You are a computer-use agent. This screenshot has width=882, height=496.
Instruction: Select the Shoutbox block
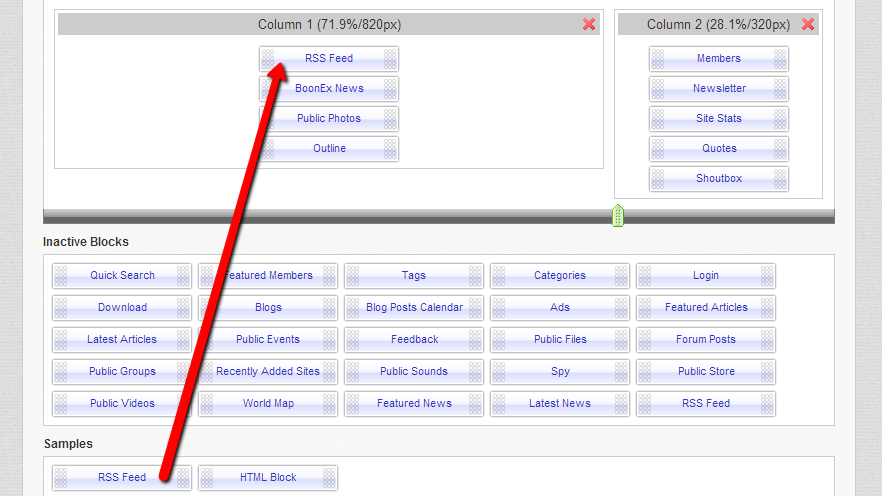pos(718,179)
